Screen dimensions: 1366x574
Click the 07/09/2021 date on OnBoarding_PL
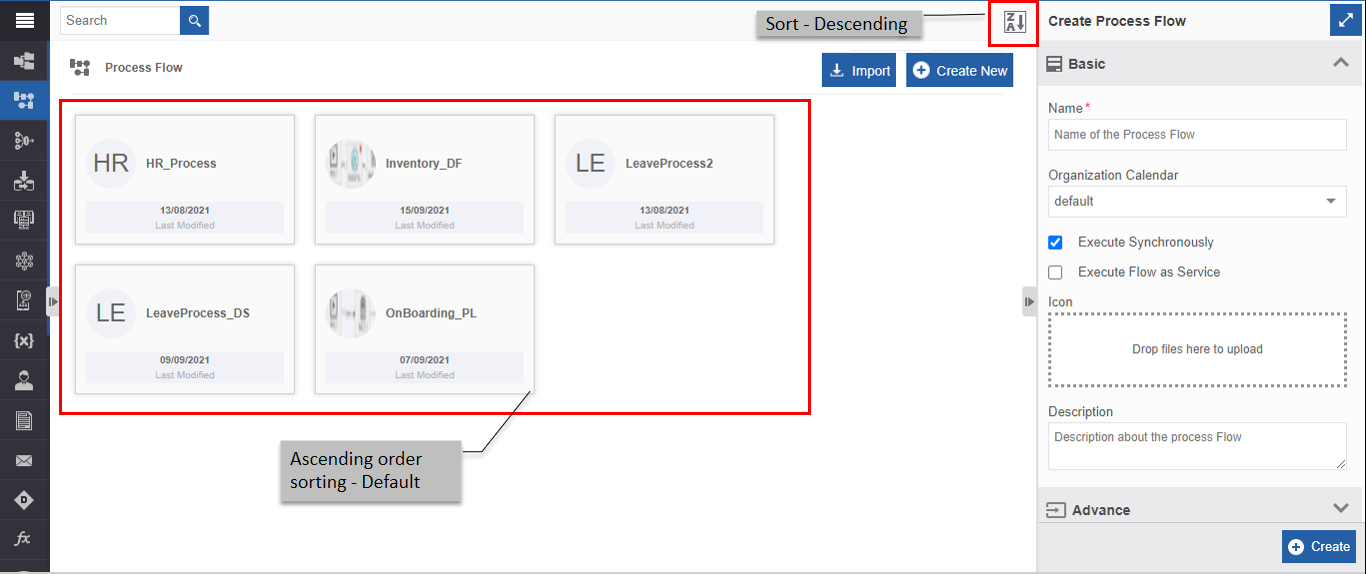point(424,361)
